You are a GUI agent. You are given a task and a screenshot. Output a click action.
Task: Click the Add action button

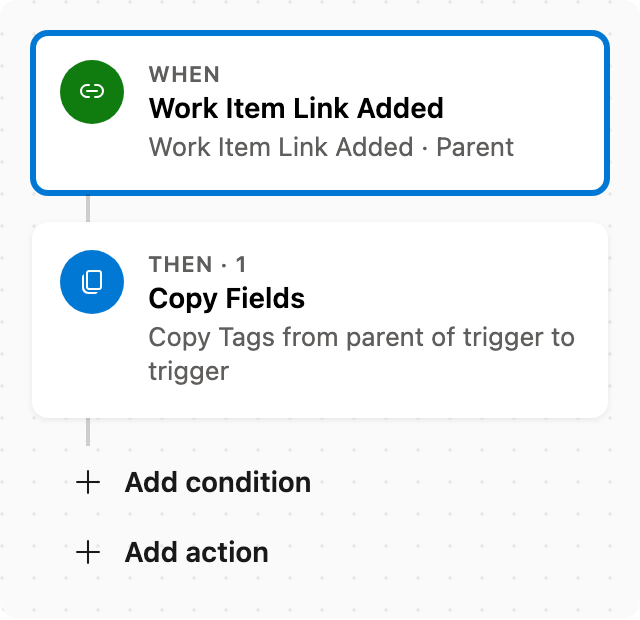click(x=172, y=552)
